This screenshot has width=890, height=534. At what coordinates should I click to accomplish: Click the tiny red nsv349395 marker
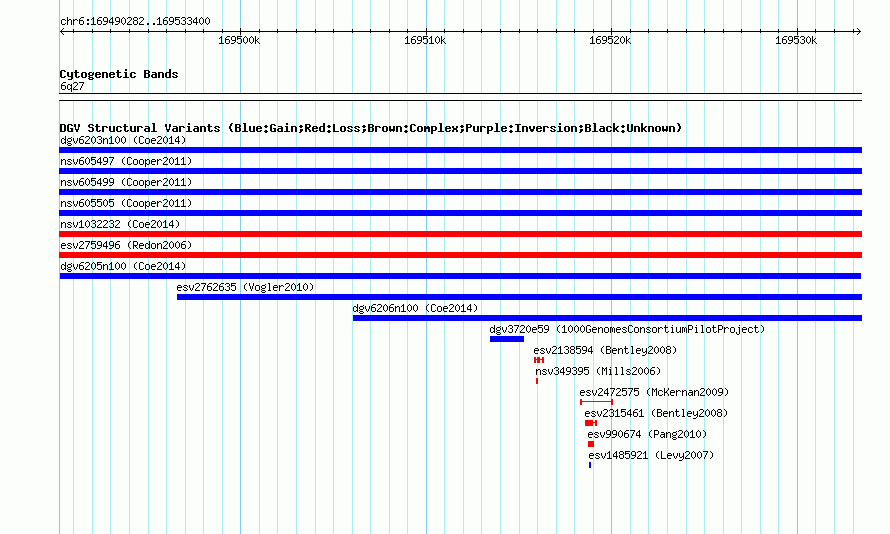click(536, 381)
